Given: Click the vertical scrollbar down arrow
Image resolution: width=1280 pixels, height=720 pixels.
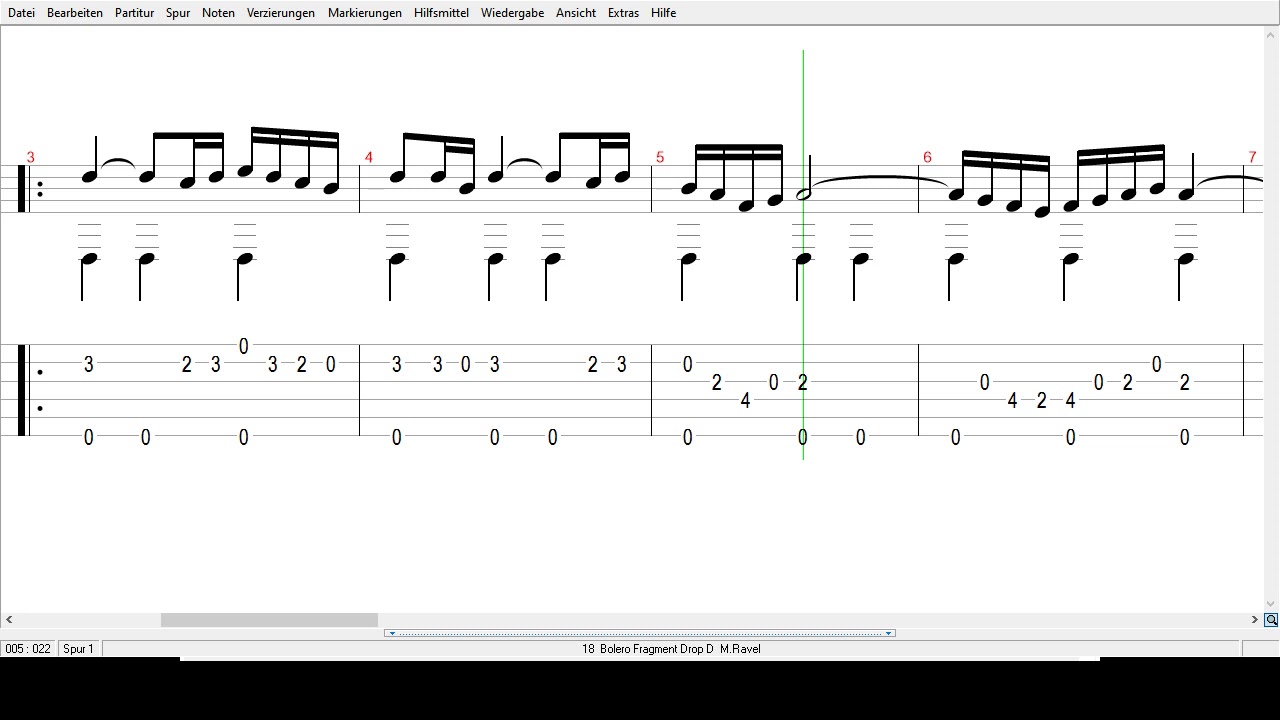Looking at the screenshot, I should 1271,604.
